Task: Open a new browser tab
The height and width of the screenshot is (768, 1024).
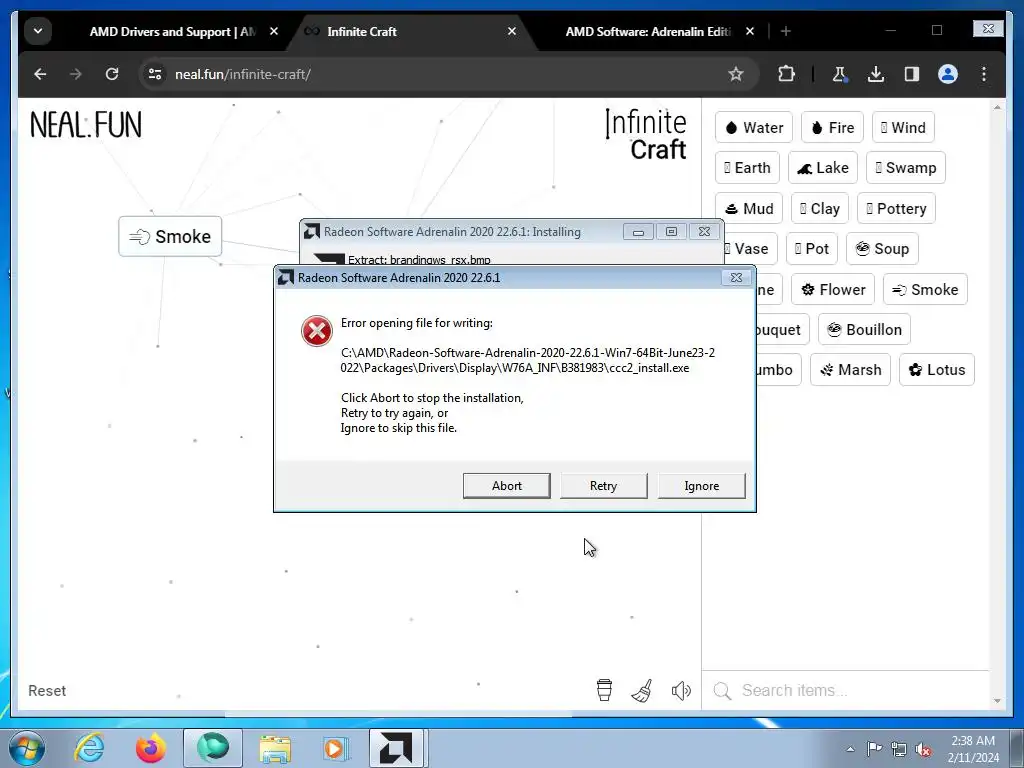Action: point(786,31)
